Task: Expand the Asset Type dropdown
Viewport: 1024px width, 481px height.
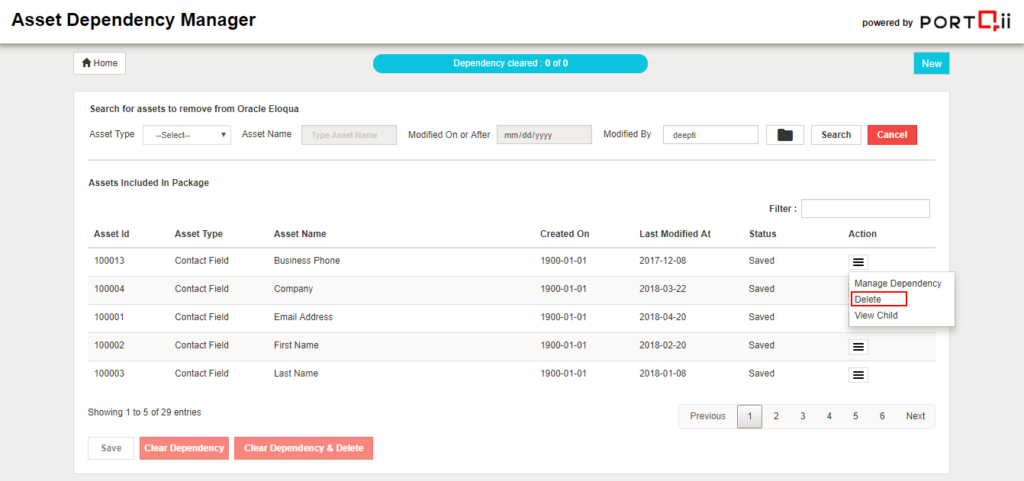Action: click(187, 135)
